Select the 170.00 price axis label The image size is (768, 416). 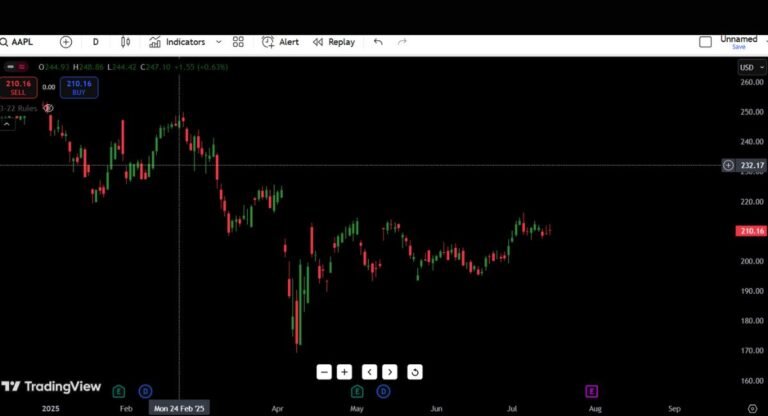[x=752, y=351]
